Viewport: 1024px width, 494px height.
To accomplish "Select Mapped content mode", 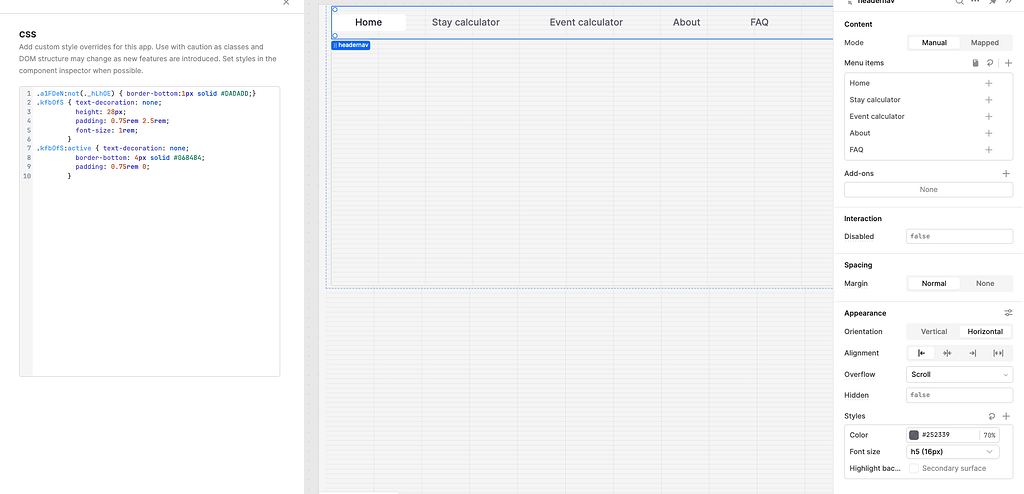I will 985,42.
